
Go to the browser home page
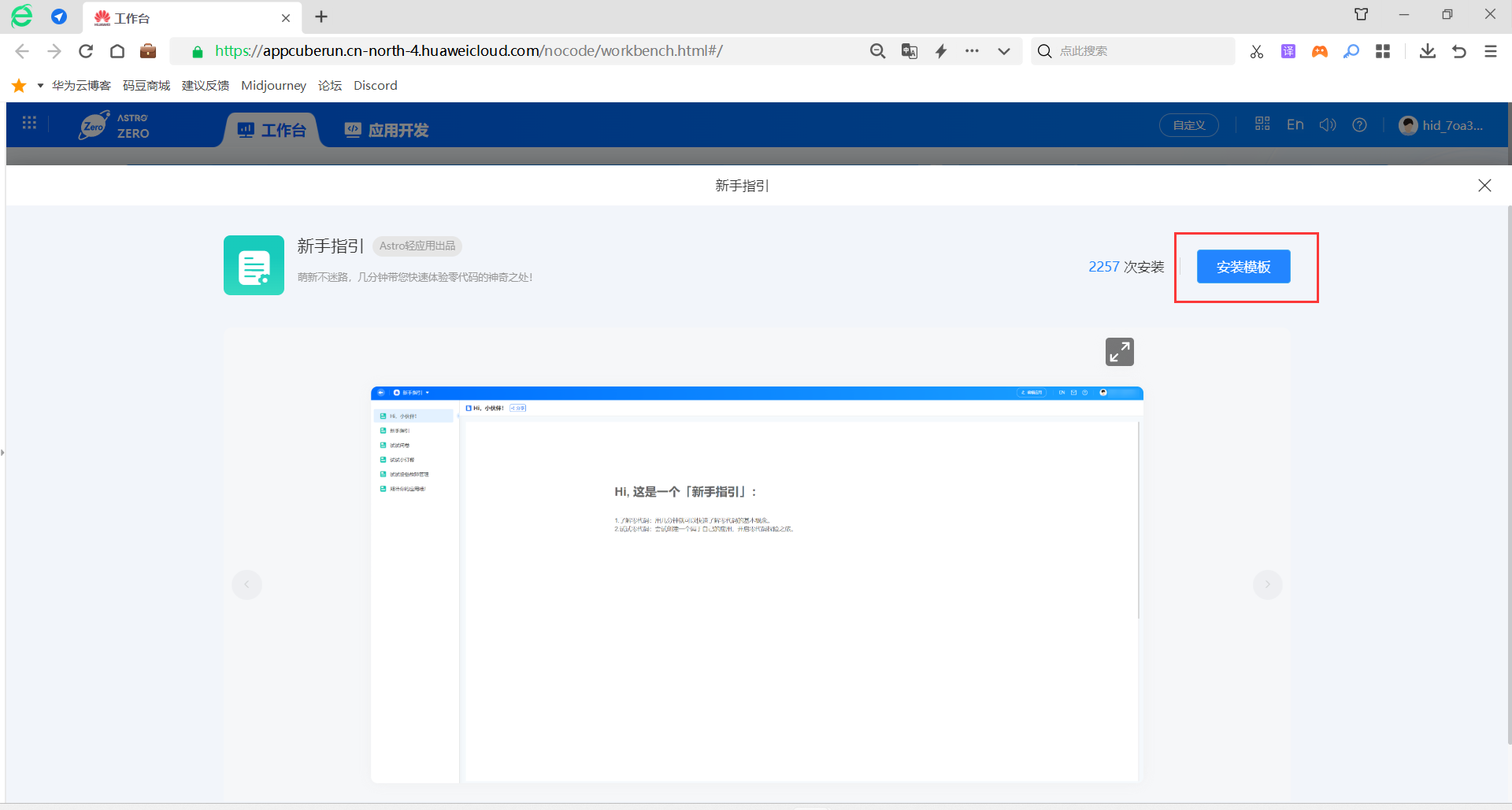pyautogui.click(x=117, y=51)
